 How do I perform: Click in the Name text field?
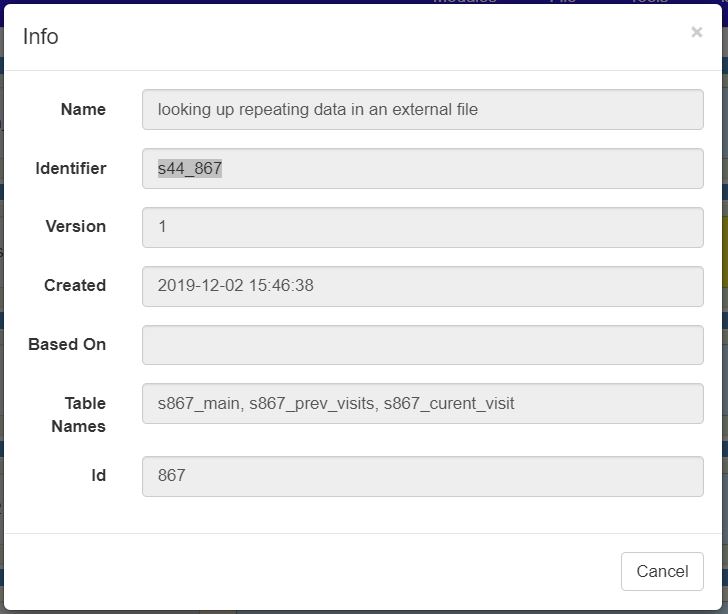pyautogui.click(x=422, y=110)
